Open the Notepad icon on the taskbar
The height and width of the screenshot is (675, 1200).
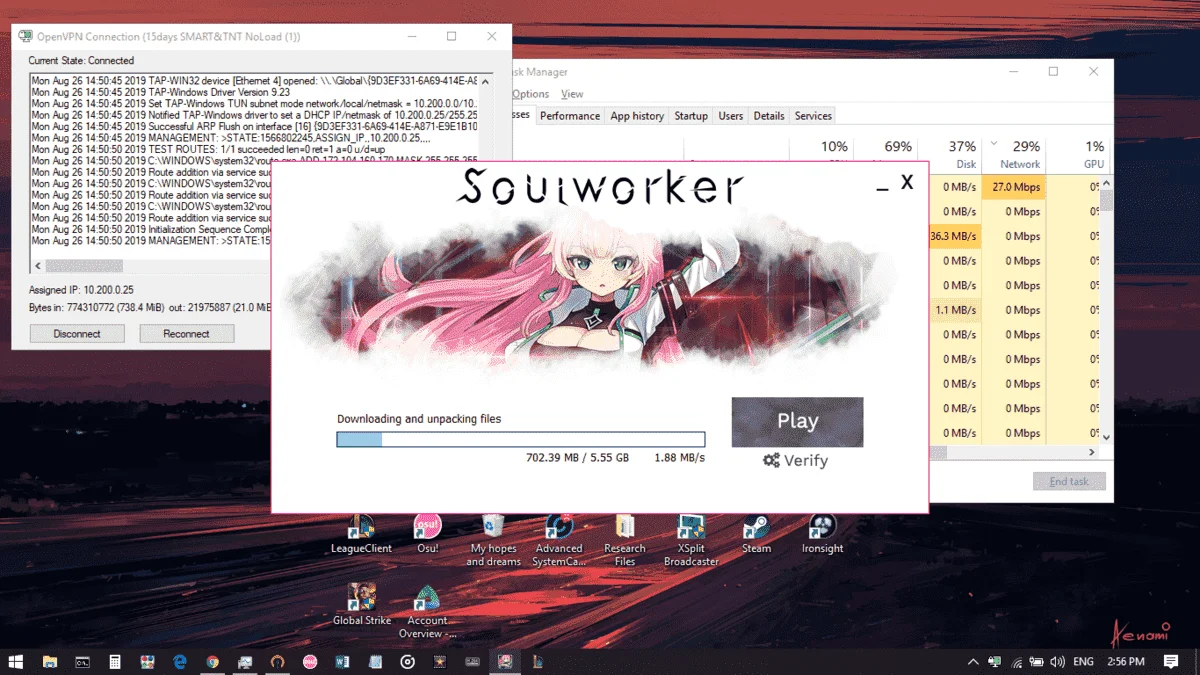click(375, 661)
